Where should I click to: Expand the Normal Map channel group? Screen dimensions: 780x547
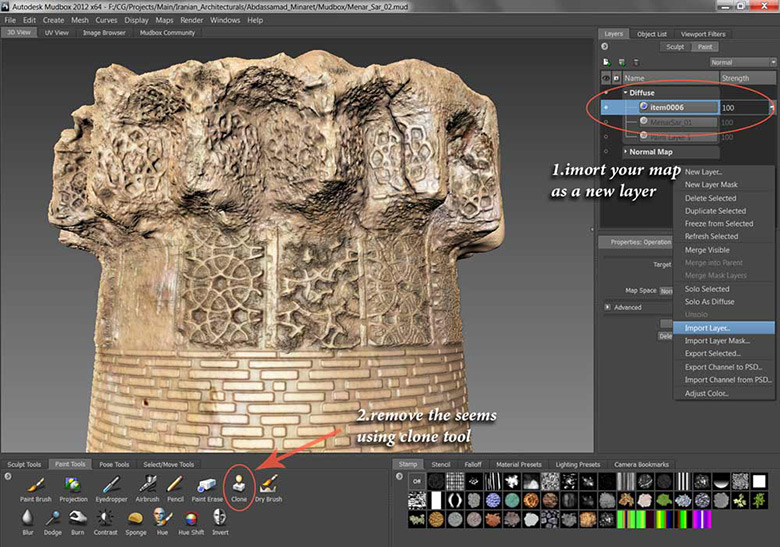tap(624, 152)
